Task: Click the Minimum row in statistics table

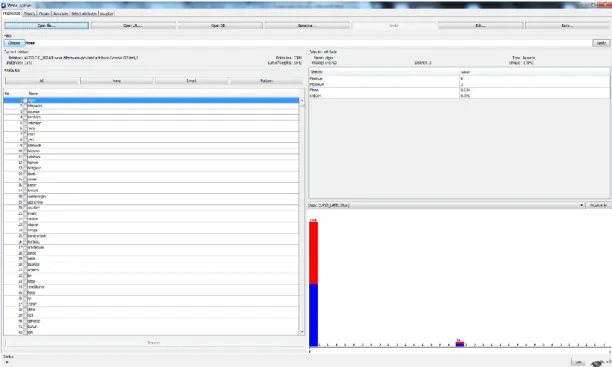Action: [x=459, y=78]
